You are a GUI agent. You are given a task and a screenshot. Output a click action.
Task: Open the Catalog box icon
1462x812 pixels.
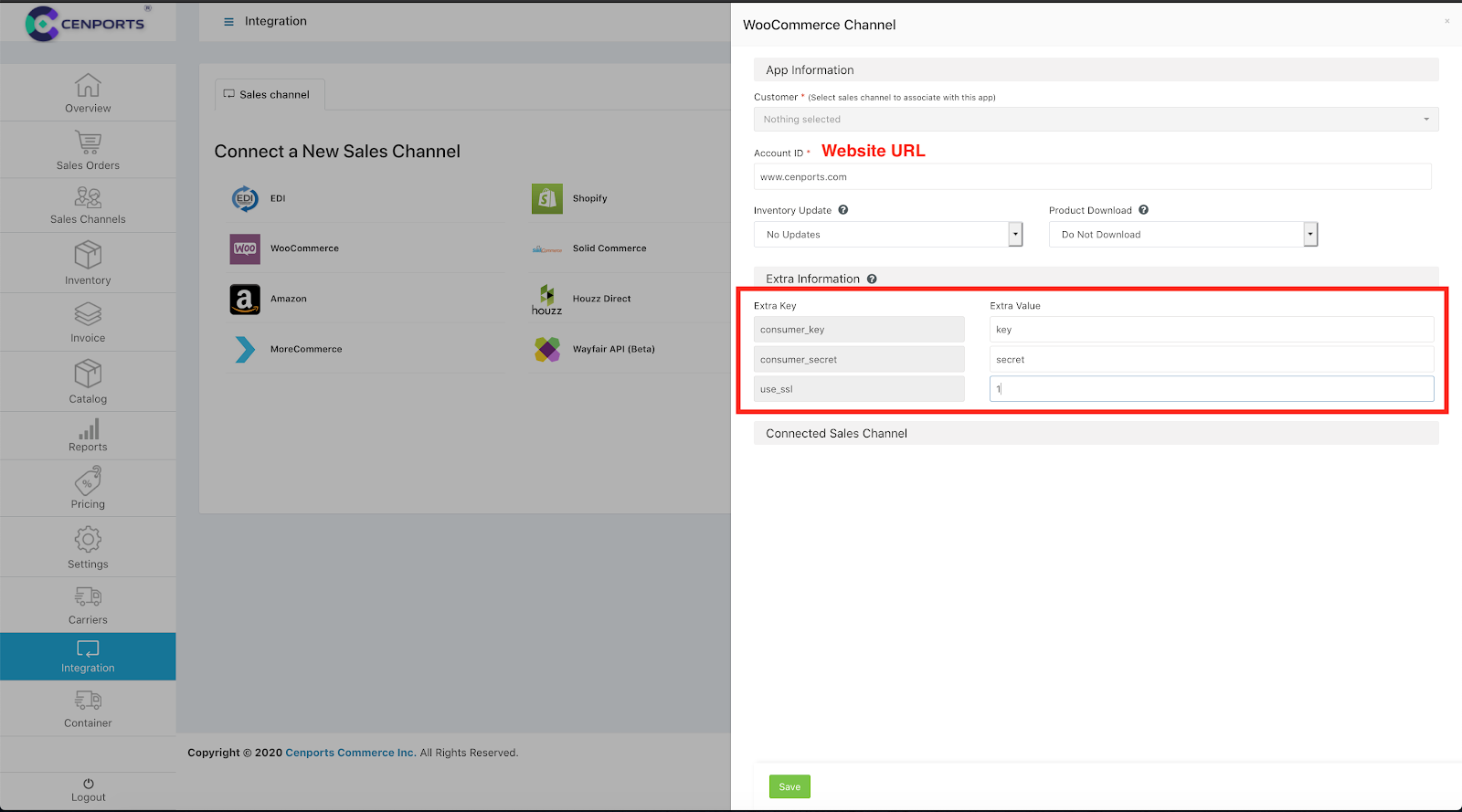point(88,374)
